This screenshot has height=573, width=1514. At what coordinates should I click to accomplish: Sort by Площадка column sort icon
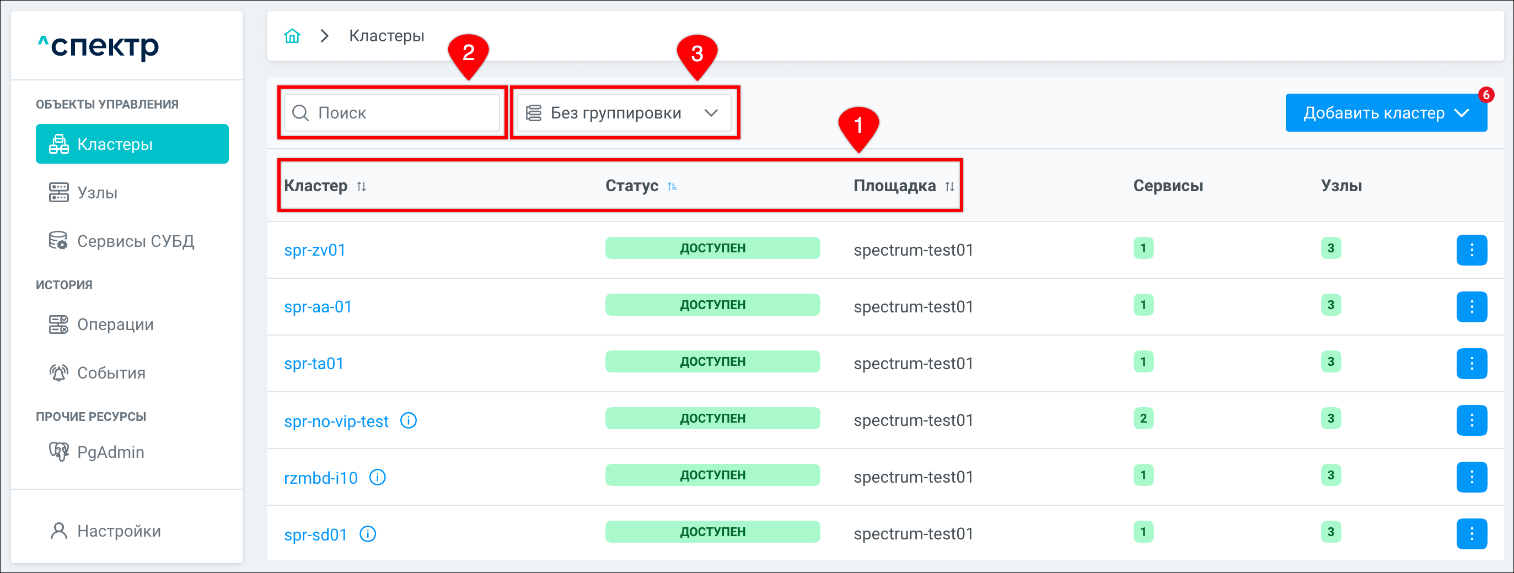coord(950,186)
